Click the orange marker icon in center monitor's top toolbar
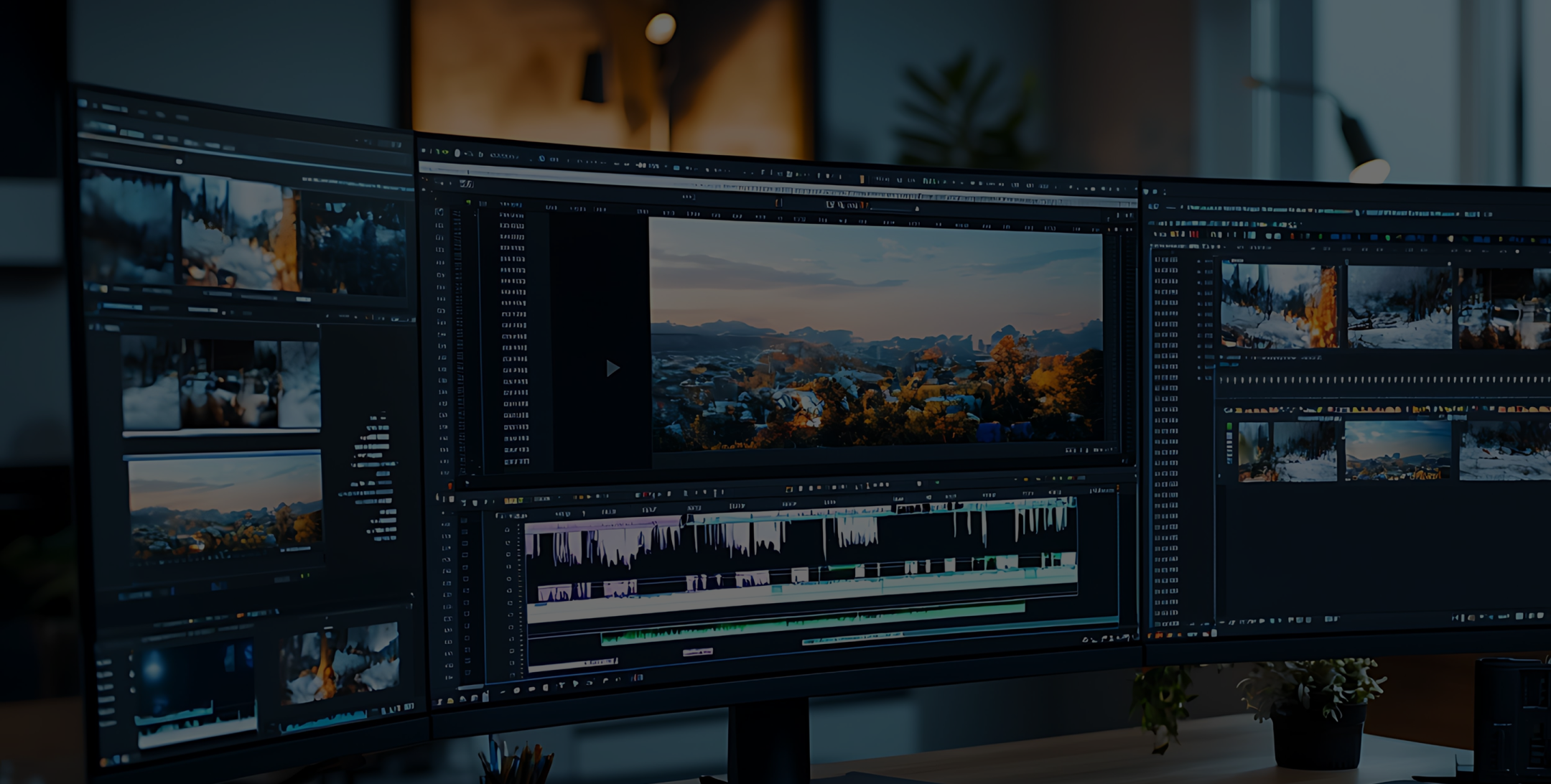Image resolution: width=1551 pixels, height=784 pixels. point(862,179)
